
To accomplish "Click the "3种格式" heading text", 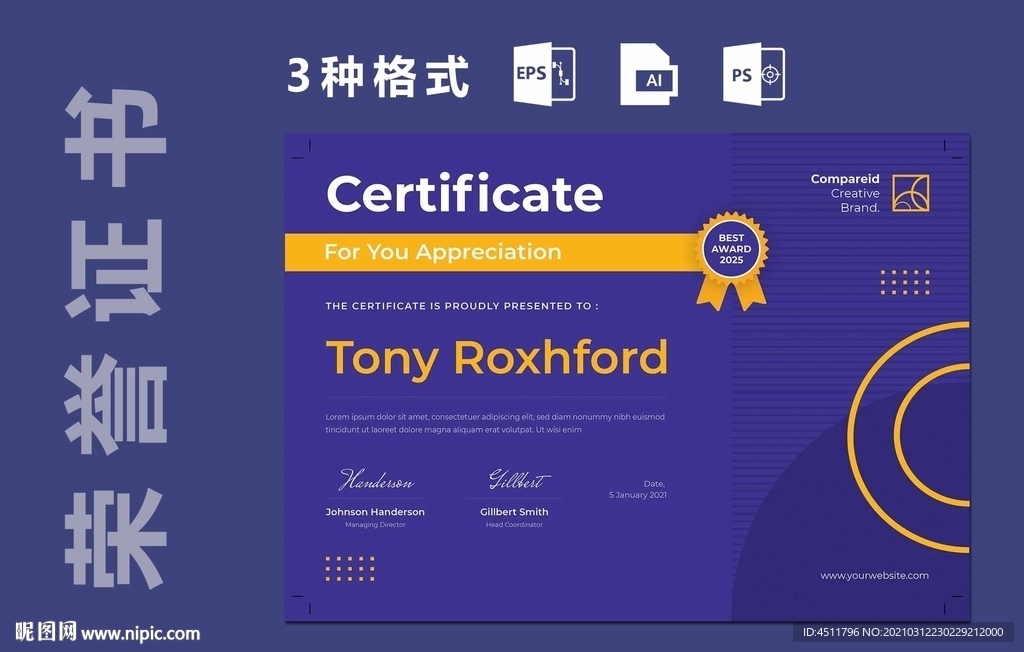I will pos(378,76).
